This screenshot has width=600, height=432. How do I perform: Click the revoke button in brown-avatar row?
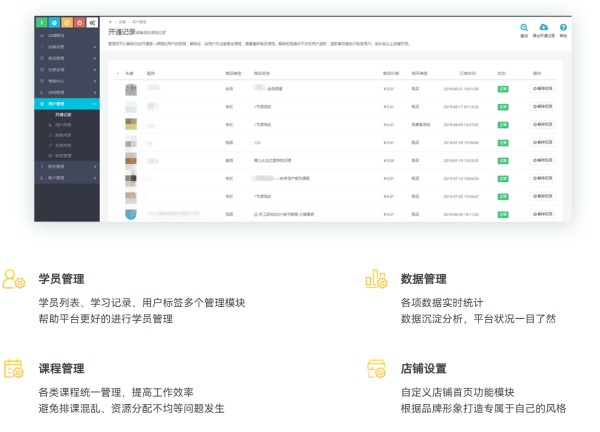(543, 160)
